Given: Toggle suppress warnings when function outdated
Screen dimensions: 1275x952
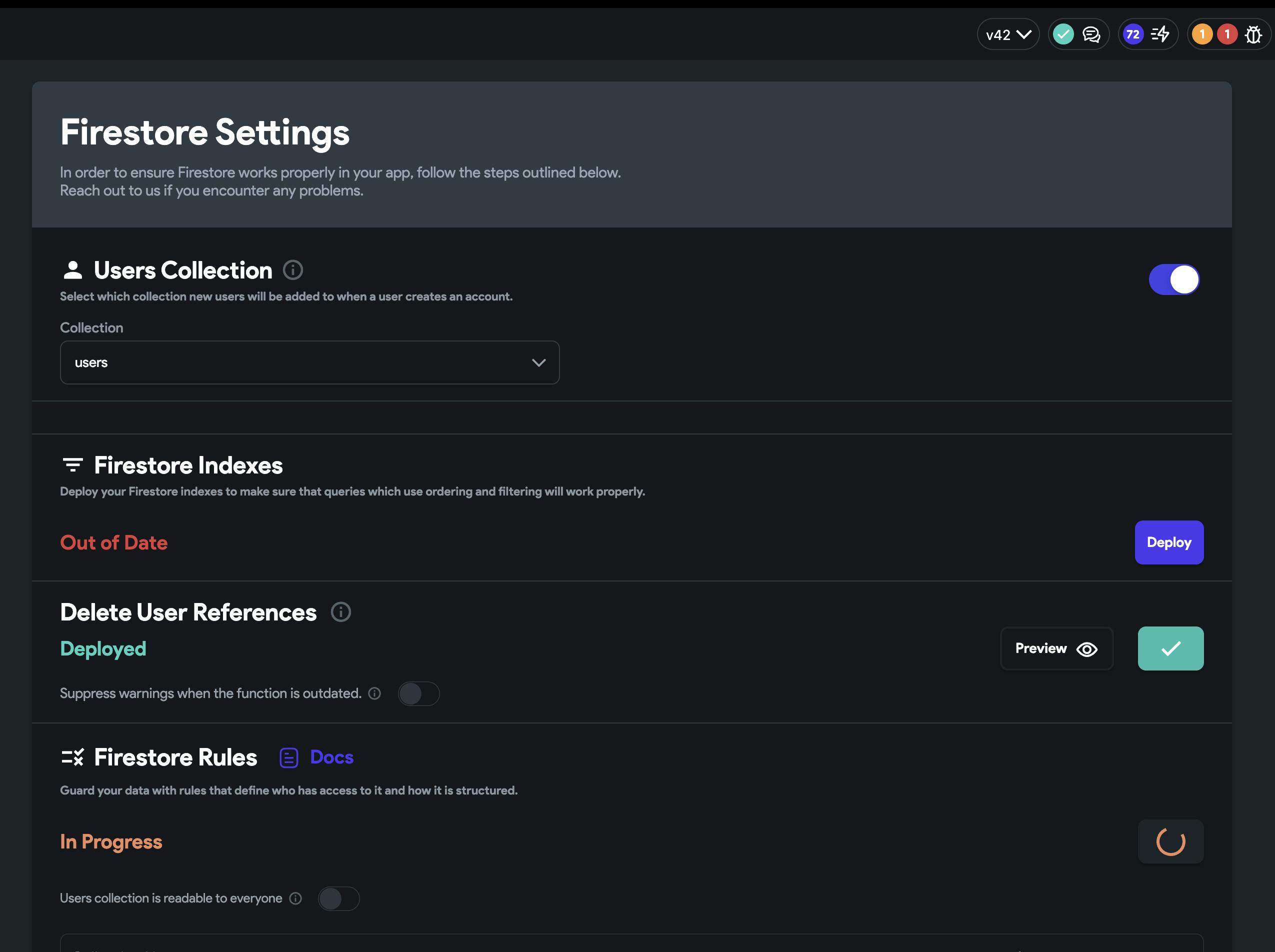Looking at the screenshot, I should pyautogui.click(x=419, y=693).
